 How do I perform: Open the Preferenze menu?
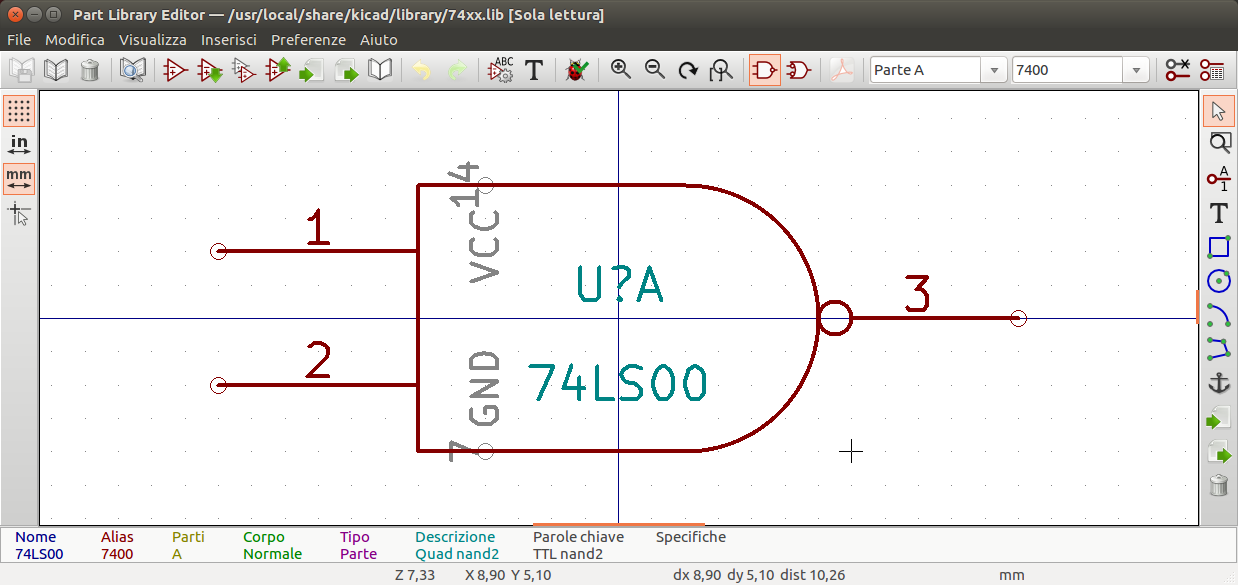[x=308, y=40]
